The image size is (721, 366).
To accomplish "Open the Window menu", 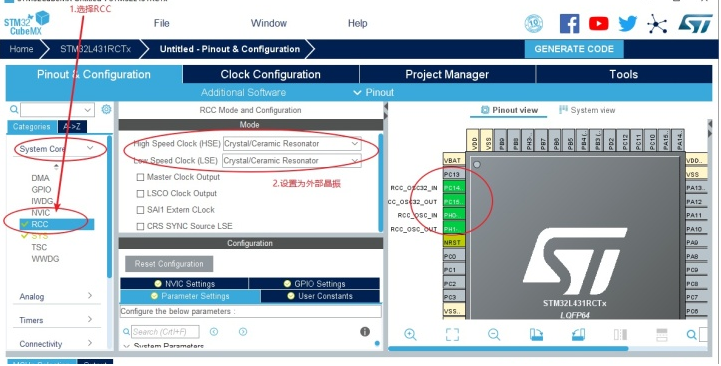I will pyautogui.click(x=269, y=23).
